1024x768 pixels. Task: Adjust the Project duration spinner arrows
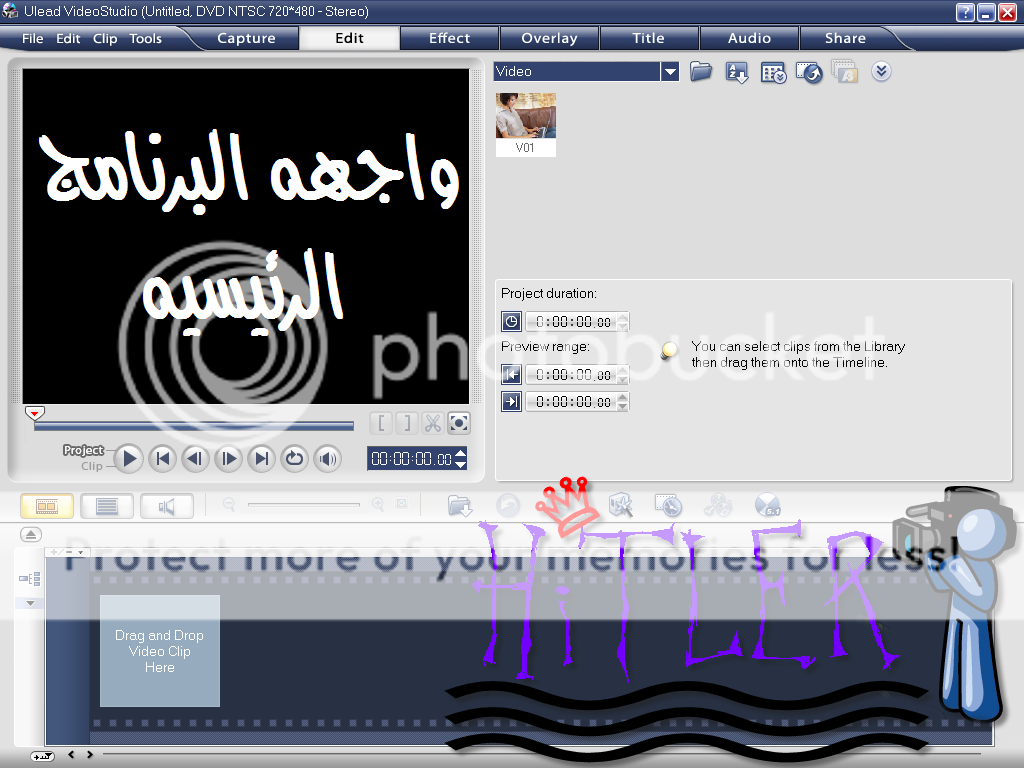coord(623,321)
